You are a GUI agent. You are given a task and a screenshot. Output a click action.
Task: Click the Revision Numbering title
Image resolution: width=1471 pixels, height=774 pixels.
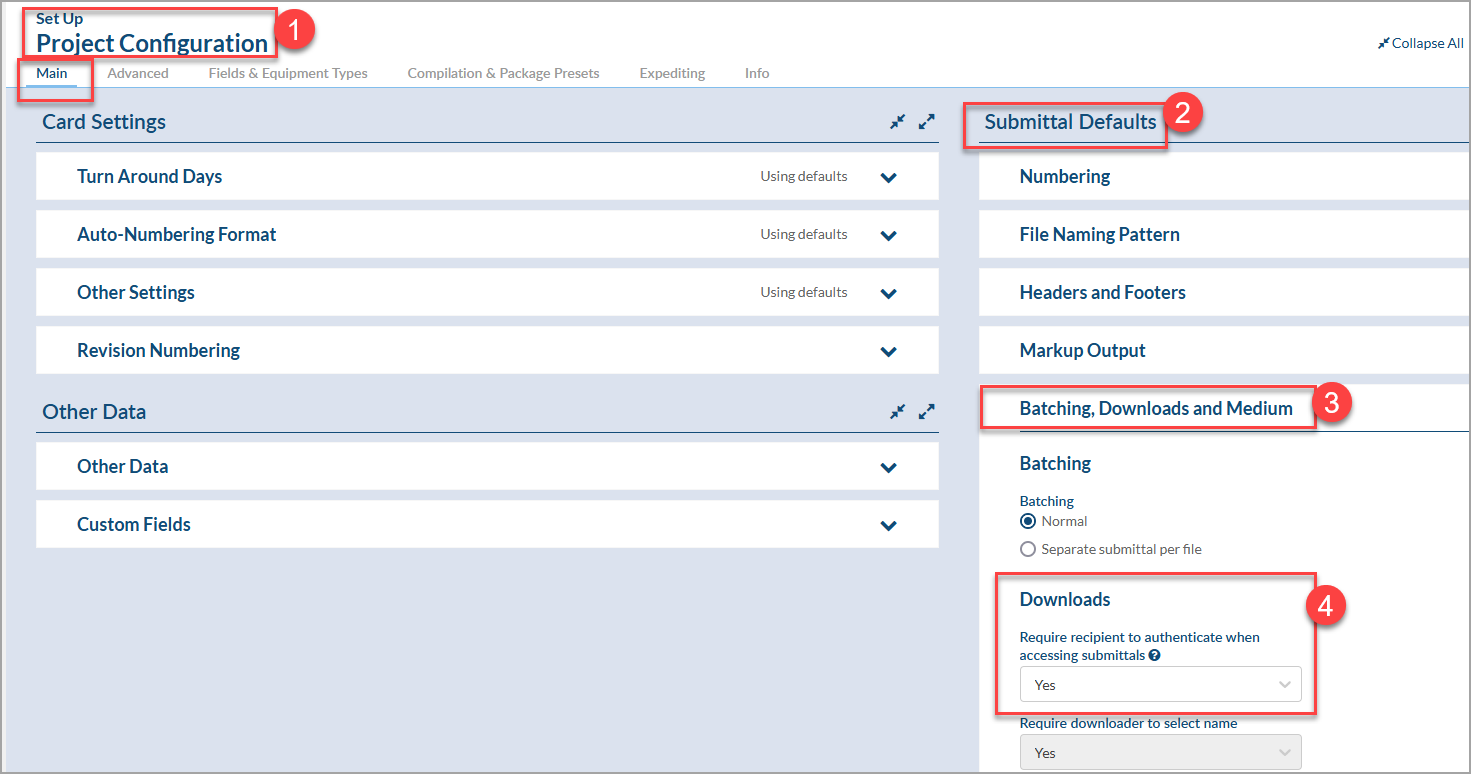tap(159, 350)
